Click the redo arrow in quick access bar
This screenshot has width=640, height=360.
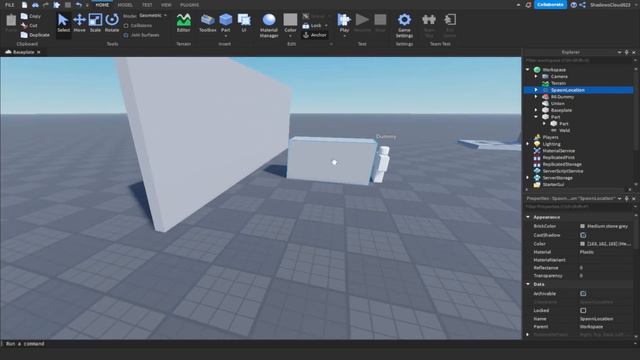46,5
